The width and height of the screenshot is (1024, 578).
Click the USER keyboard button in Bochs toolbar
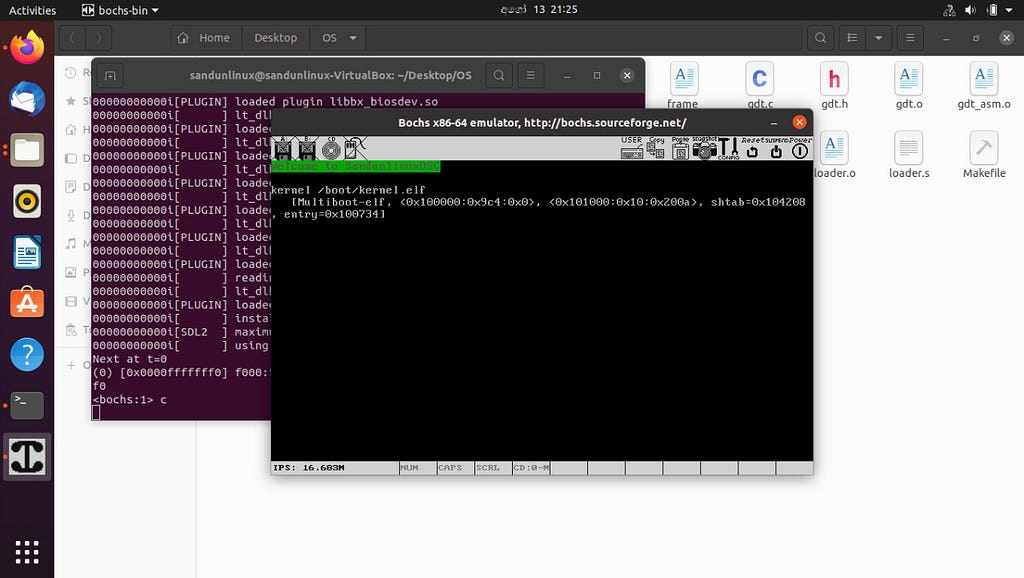click(x=632, y=149)
